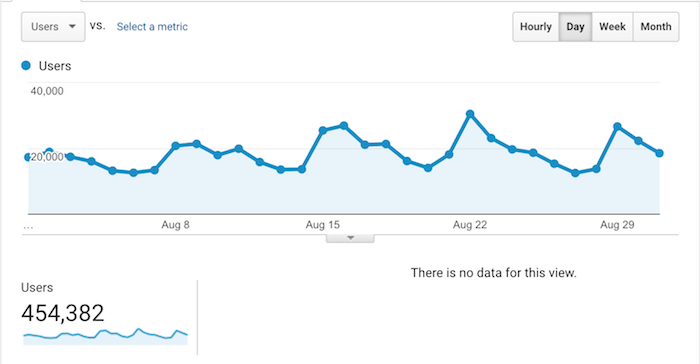This screenshot has width=700, height=364.
Task: Expand the chart annotations drawer arrow
Action: 350,238
